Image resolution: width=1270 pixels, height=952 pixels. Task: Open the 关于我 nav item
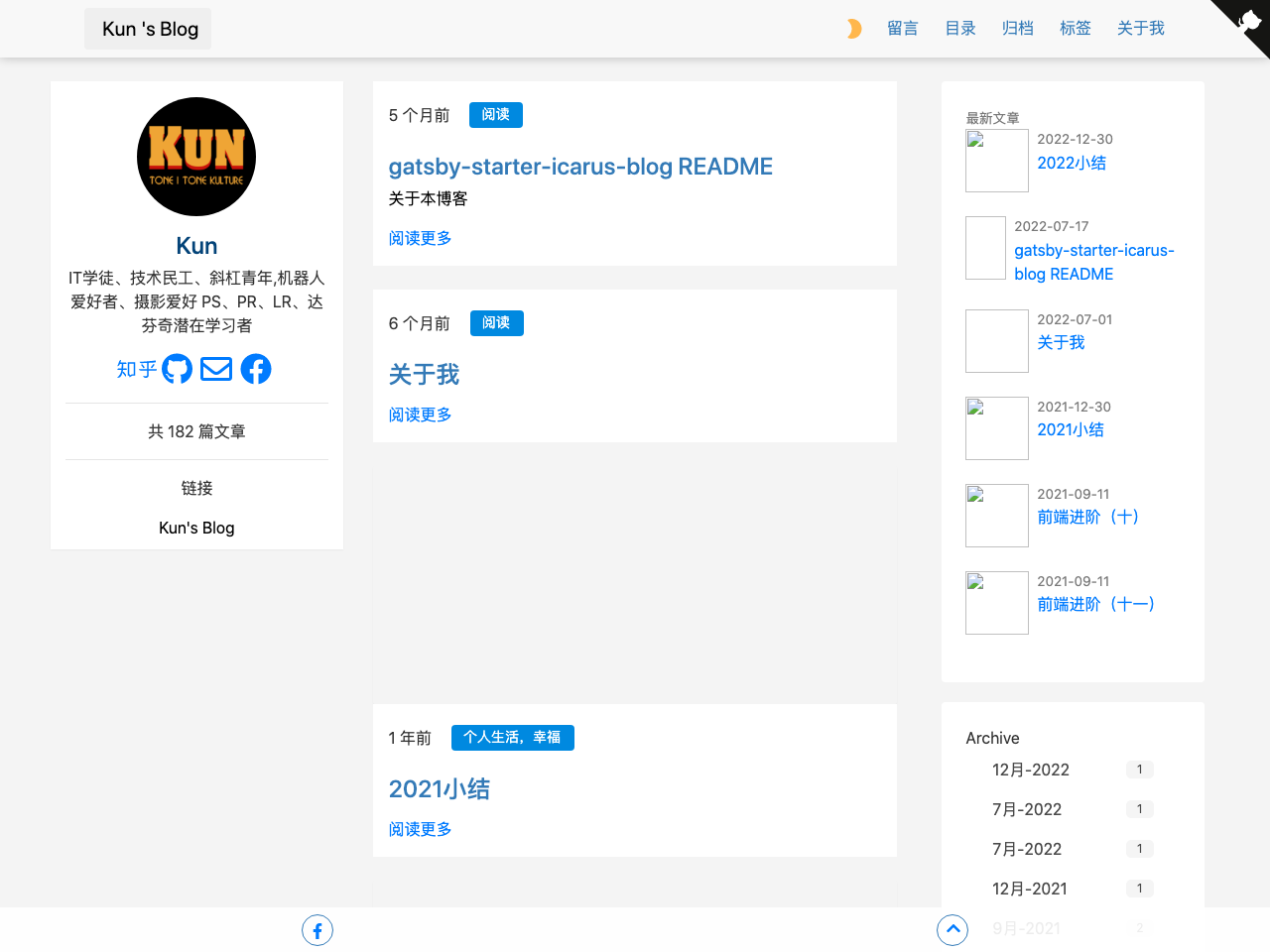click(1140, 28)
